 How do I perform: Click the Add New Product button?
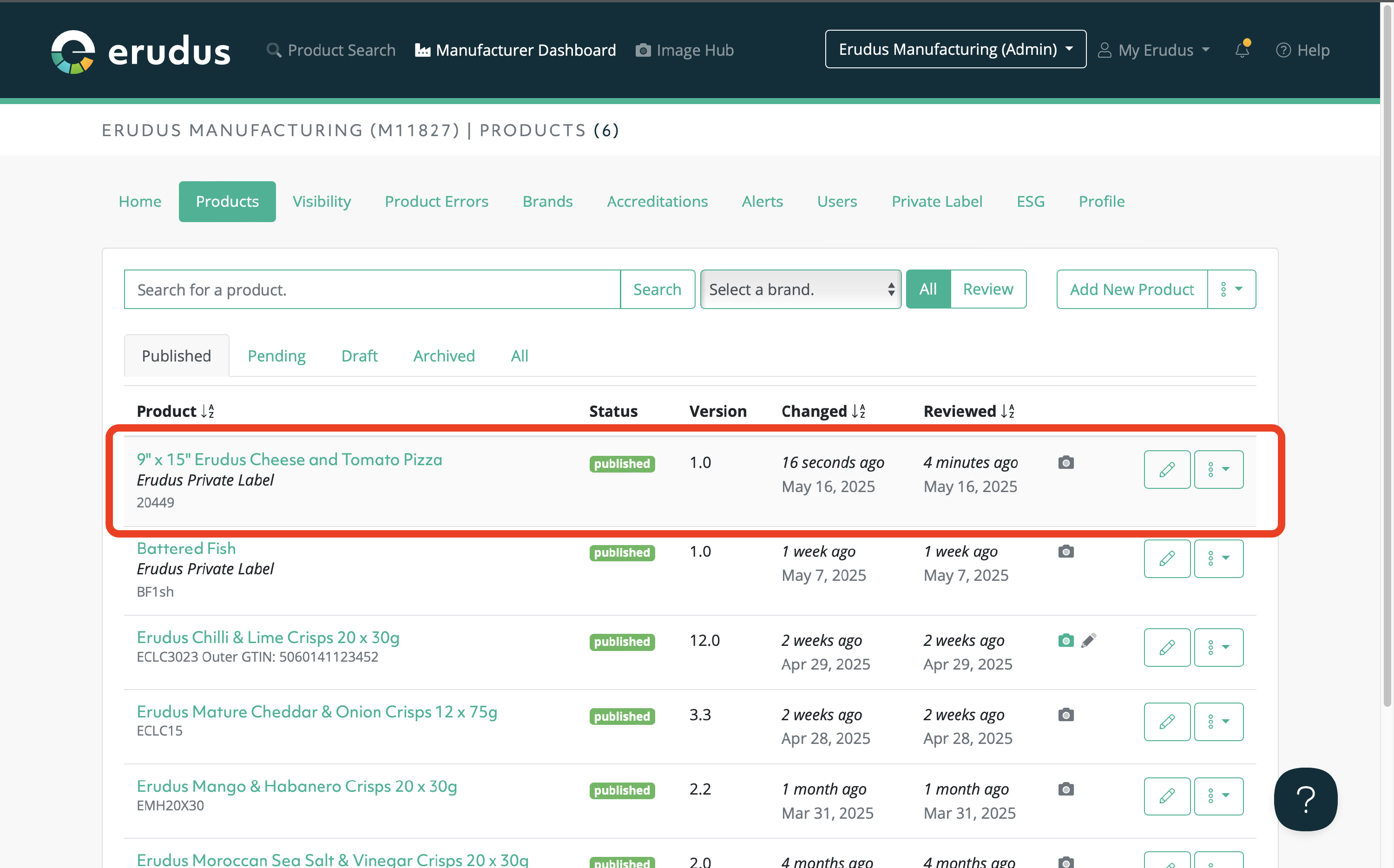pos(1131,289)
